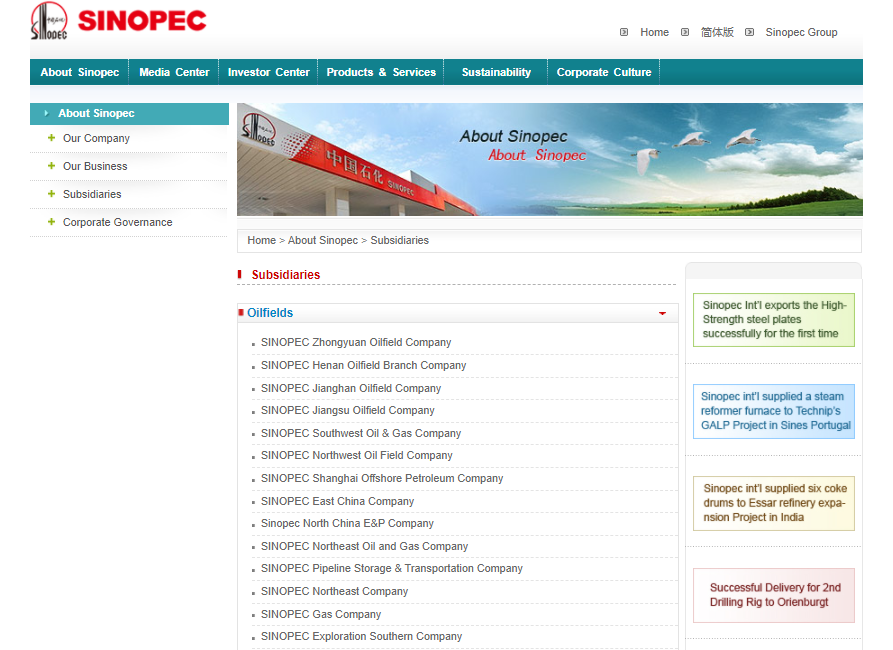The width and height of the screenshot is (893, 650).
Task: Go to Home link in top right
Action: [x=654, y=32]
